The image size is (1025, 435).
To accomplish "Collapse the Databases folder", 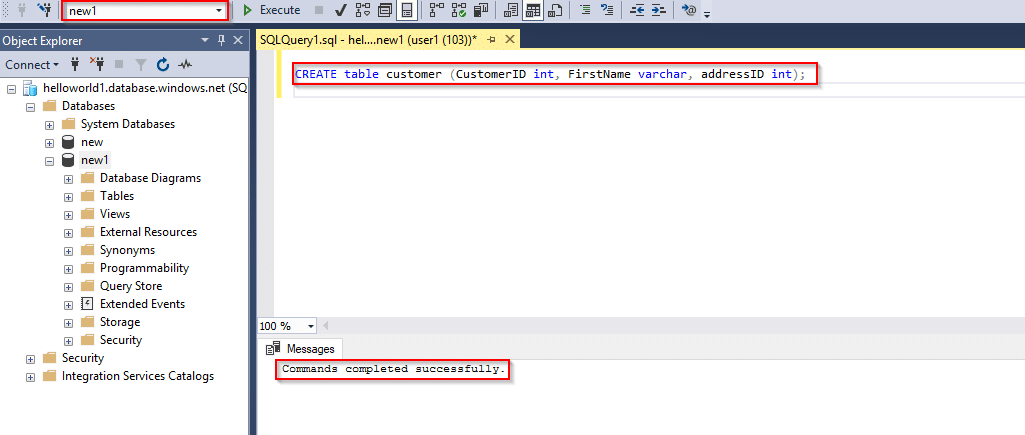I will (30, 106).
